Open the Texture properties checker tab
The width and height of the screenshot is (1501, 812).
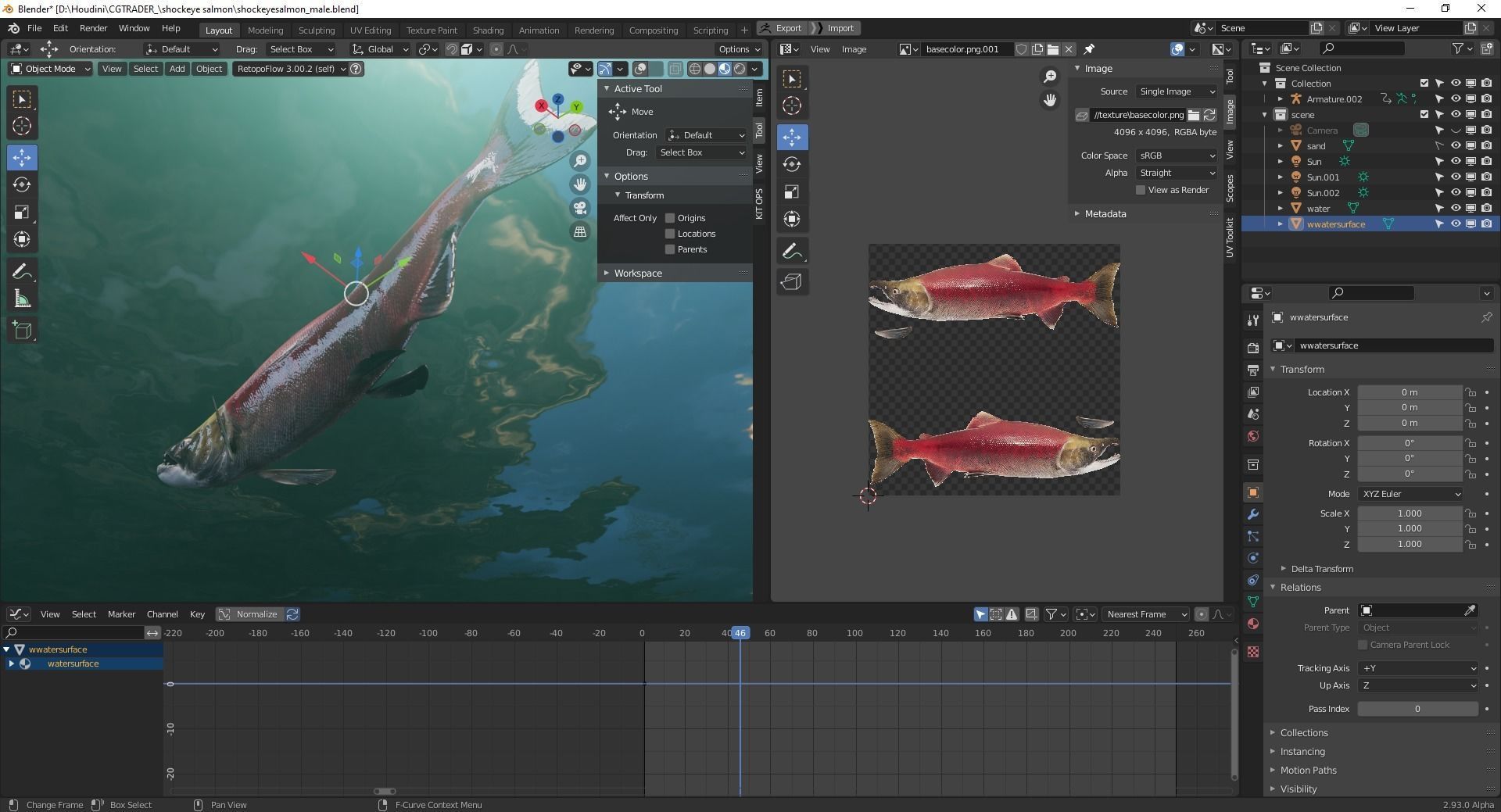(1252, 652)
